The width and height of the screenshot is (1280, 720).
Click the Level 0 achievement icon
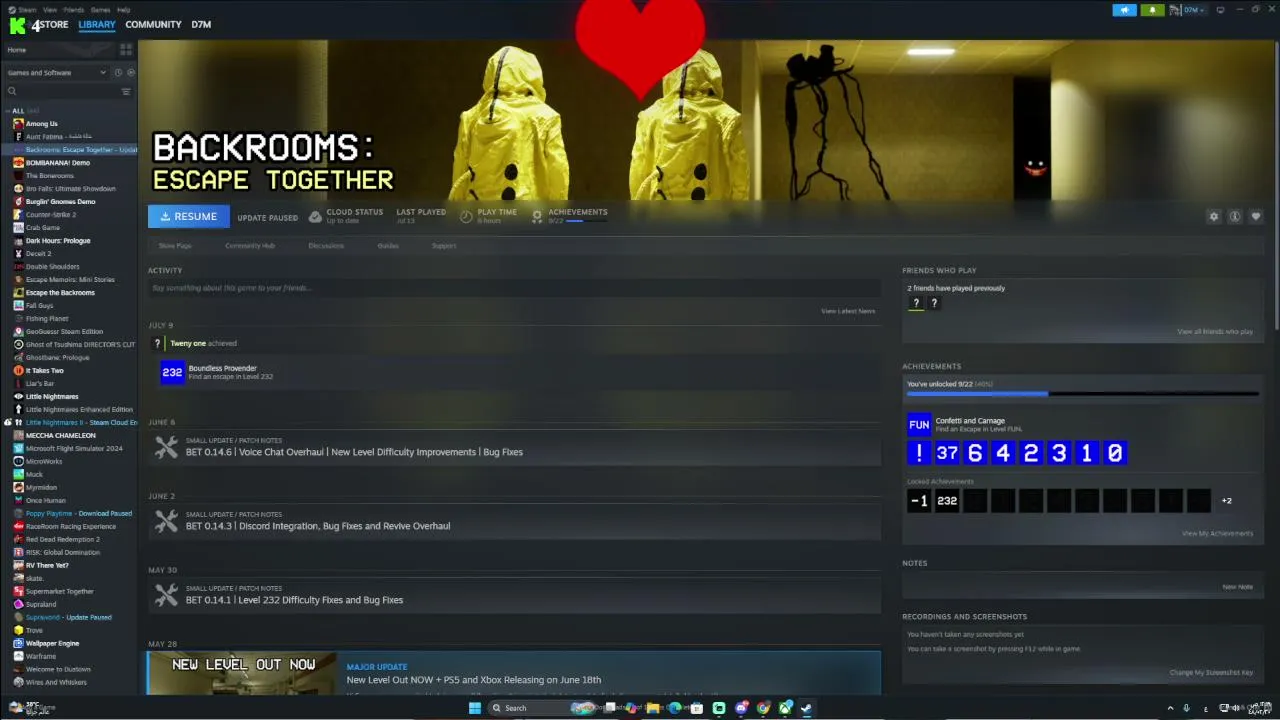coord(1115,453)
